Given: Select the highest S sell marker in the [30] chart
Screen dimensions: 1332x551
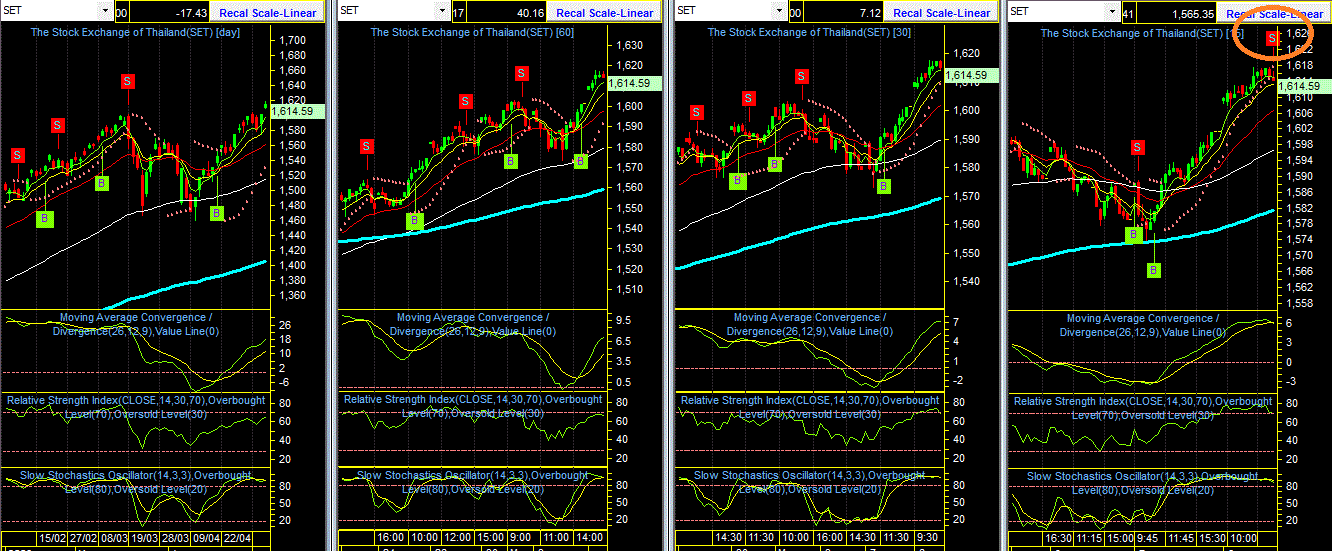Looking at the screenshot, I should click(x=801, y=77).
